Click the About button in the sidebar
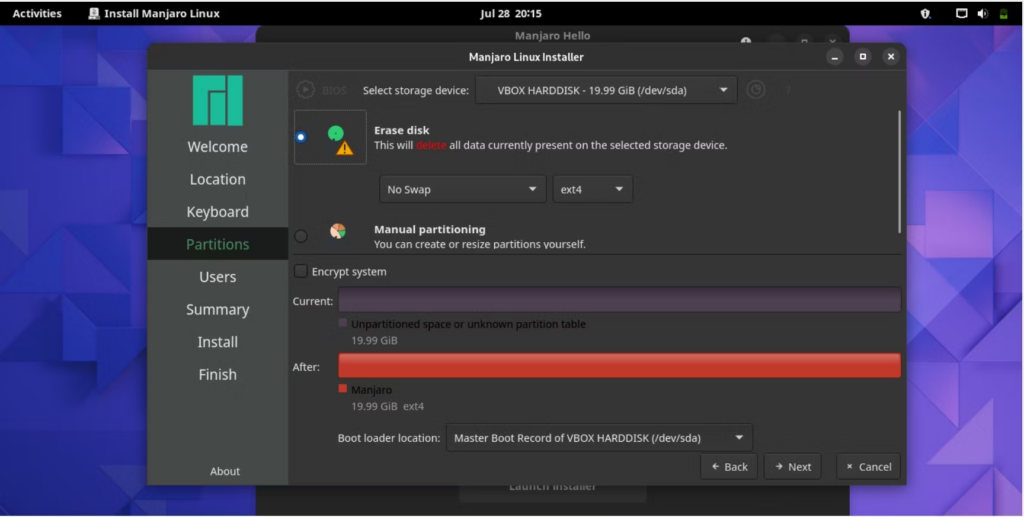 pyautogui.click(x=225, y=471)
